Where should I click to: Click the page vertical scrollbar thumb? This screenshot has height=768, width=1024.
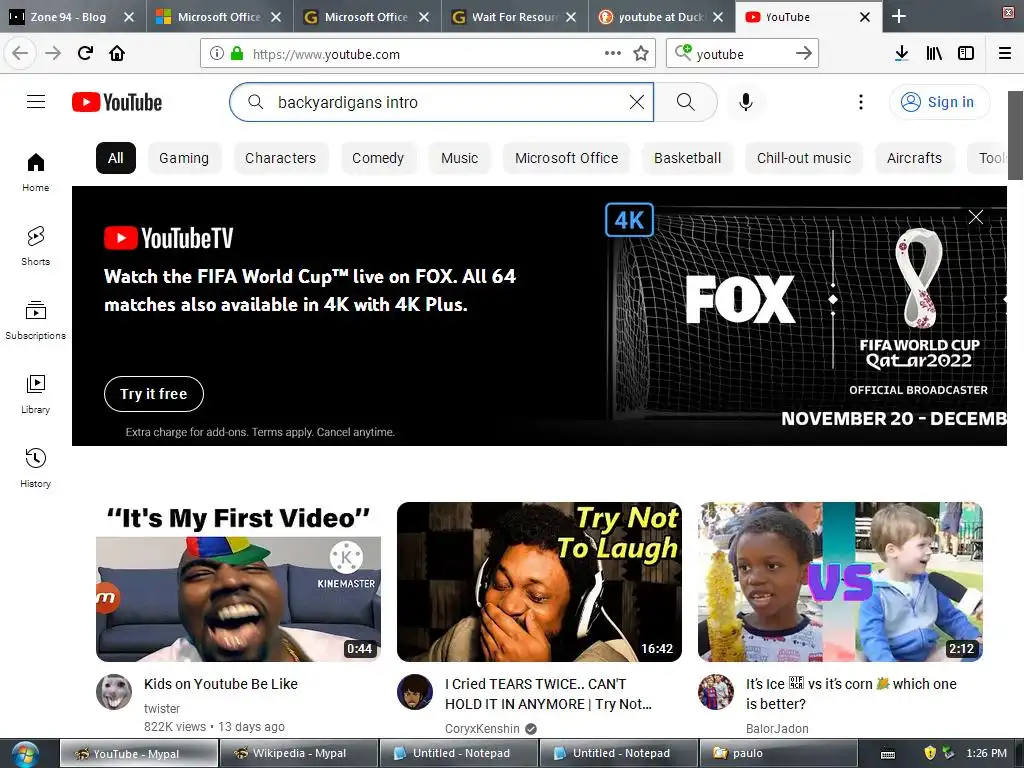coord(1015,135)
